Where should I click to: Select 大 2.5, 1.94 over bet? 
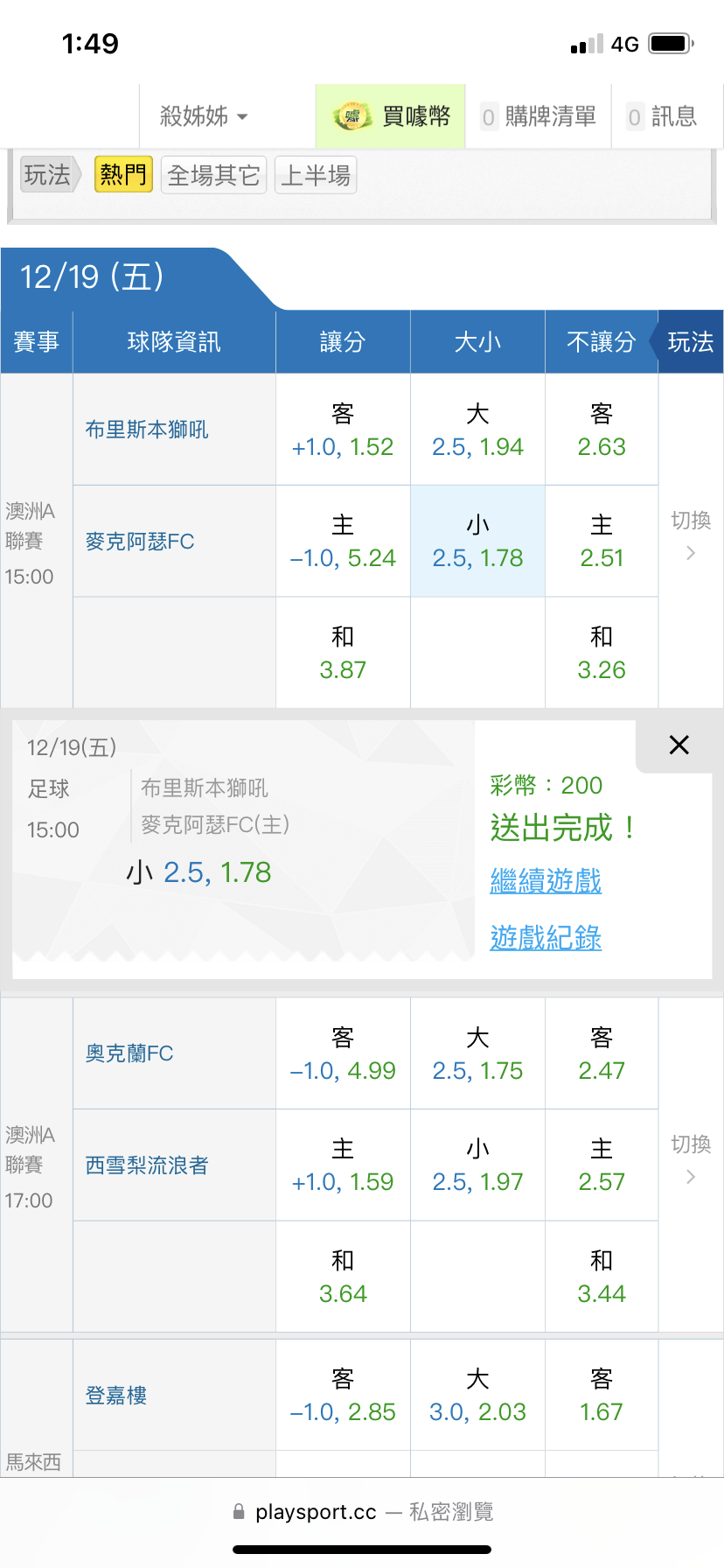477,430
